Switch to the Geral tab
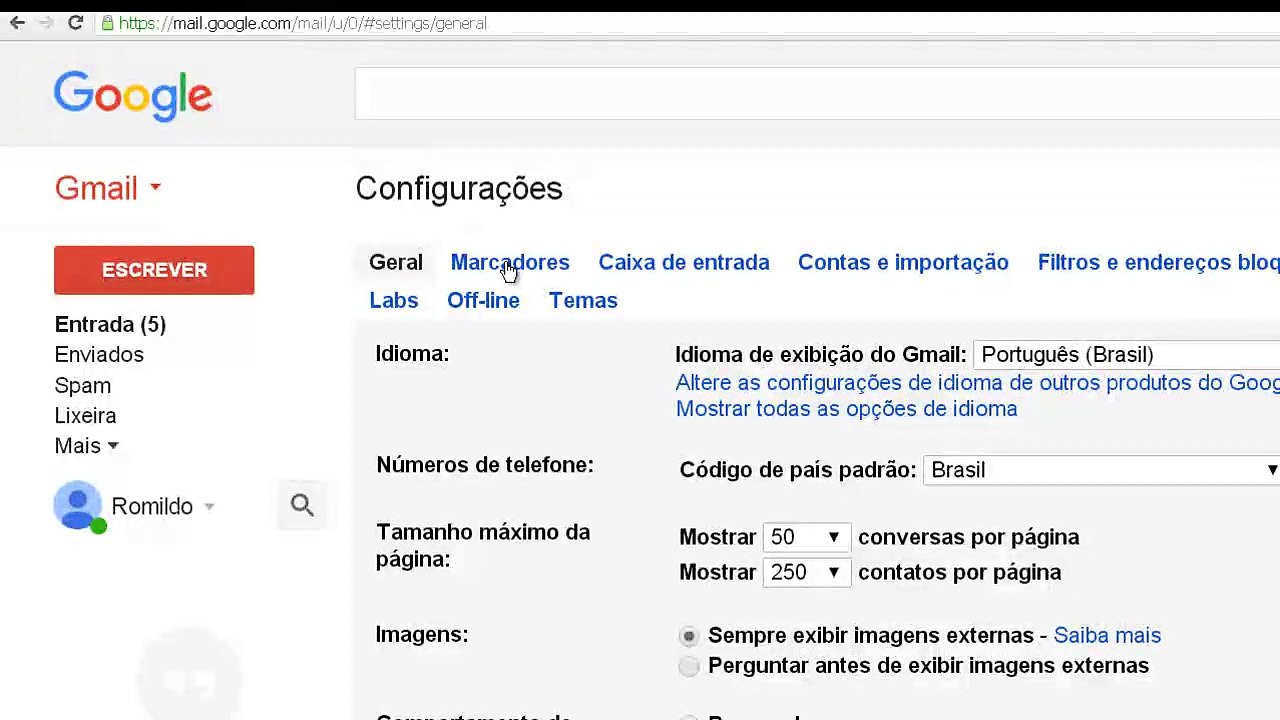The image size is (1280, 720). coord(396,262)
